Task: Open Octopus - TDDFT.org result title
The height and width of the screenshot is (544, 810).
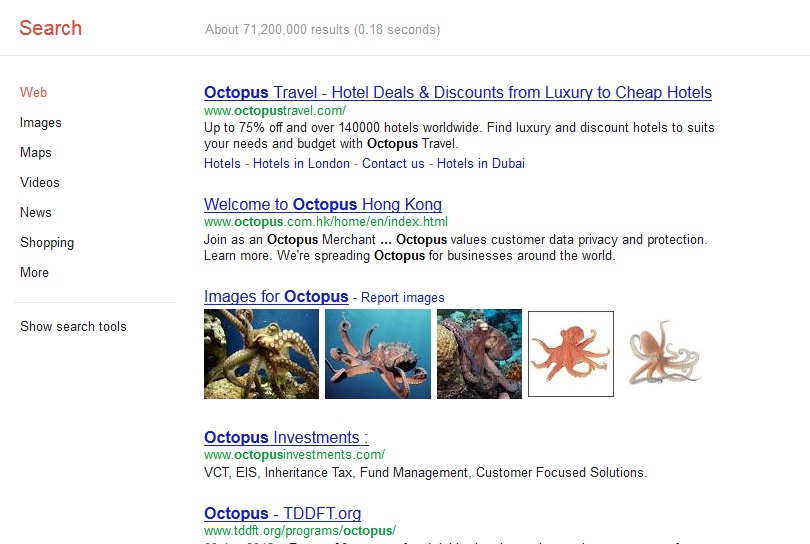Action: (x=283, y=514)
